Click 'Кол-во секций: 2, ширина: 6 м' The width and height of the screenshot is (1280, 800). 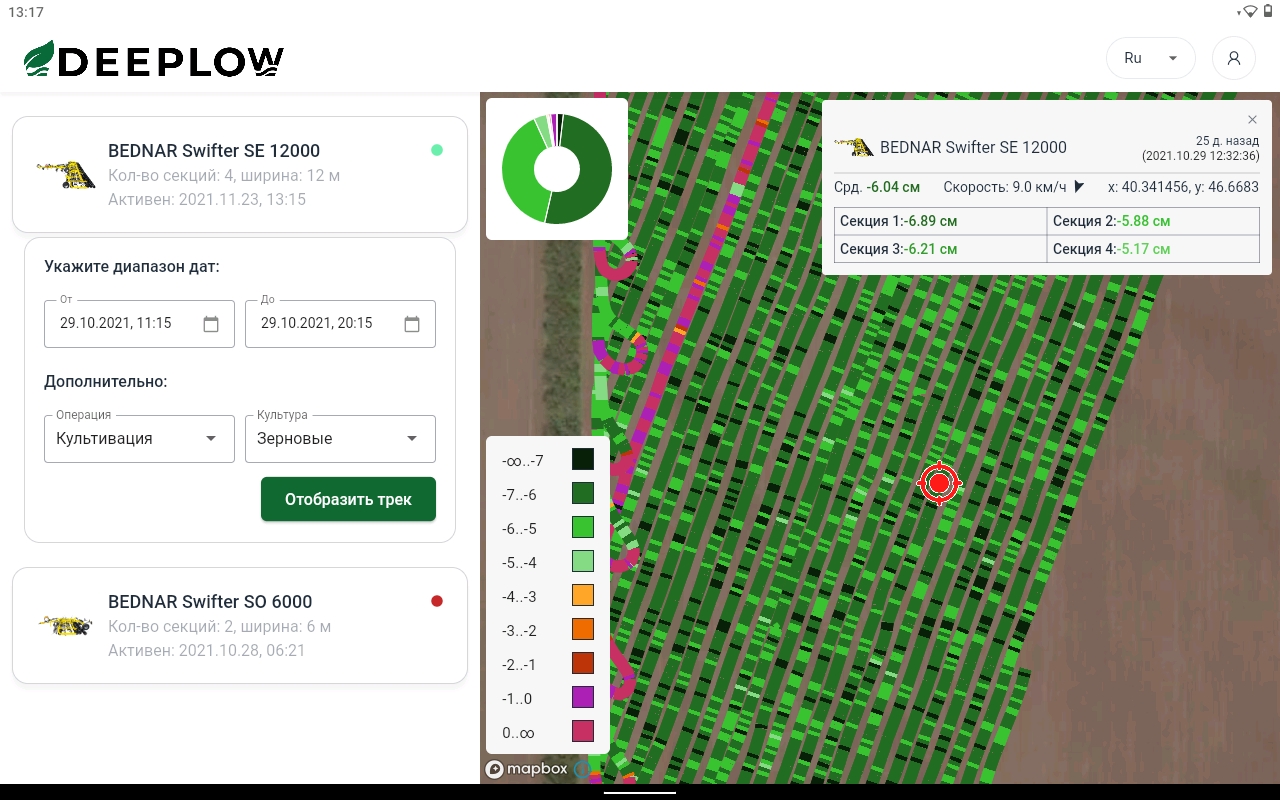pos(219,627)
